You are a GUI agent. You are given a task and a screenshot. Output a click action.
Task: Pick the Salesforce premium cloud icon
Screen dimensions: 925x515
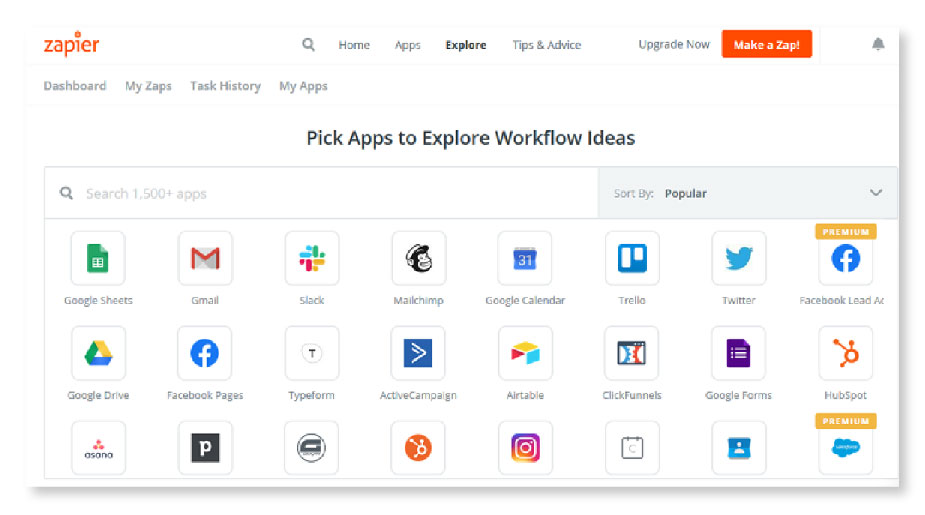pyautogui.click(x=845, y=448)
